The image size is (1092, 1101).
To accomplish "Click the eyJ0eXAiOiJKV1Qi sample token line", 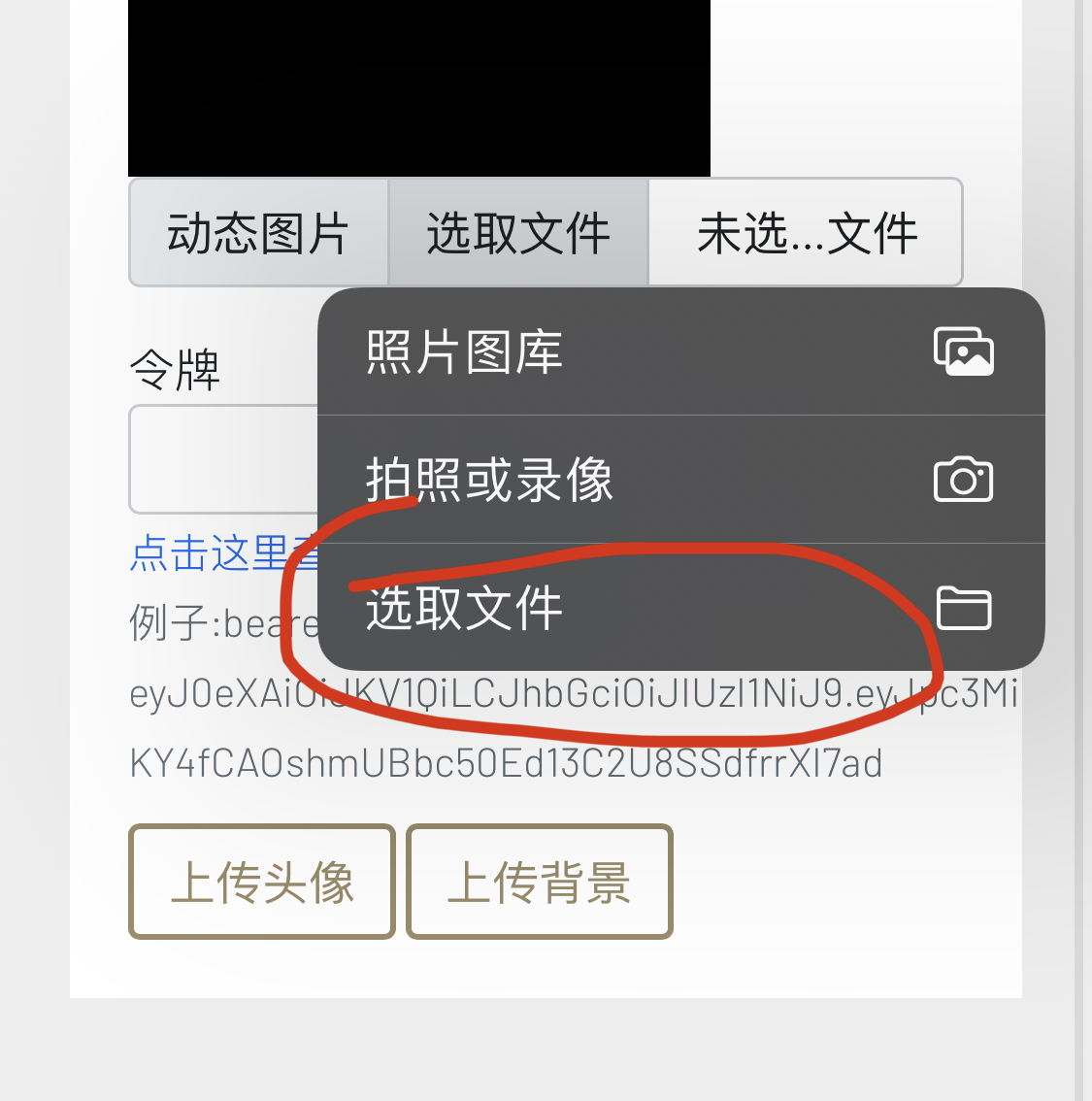I will pos(573,693).
